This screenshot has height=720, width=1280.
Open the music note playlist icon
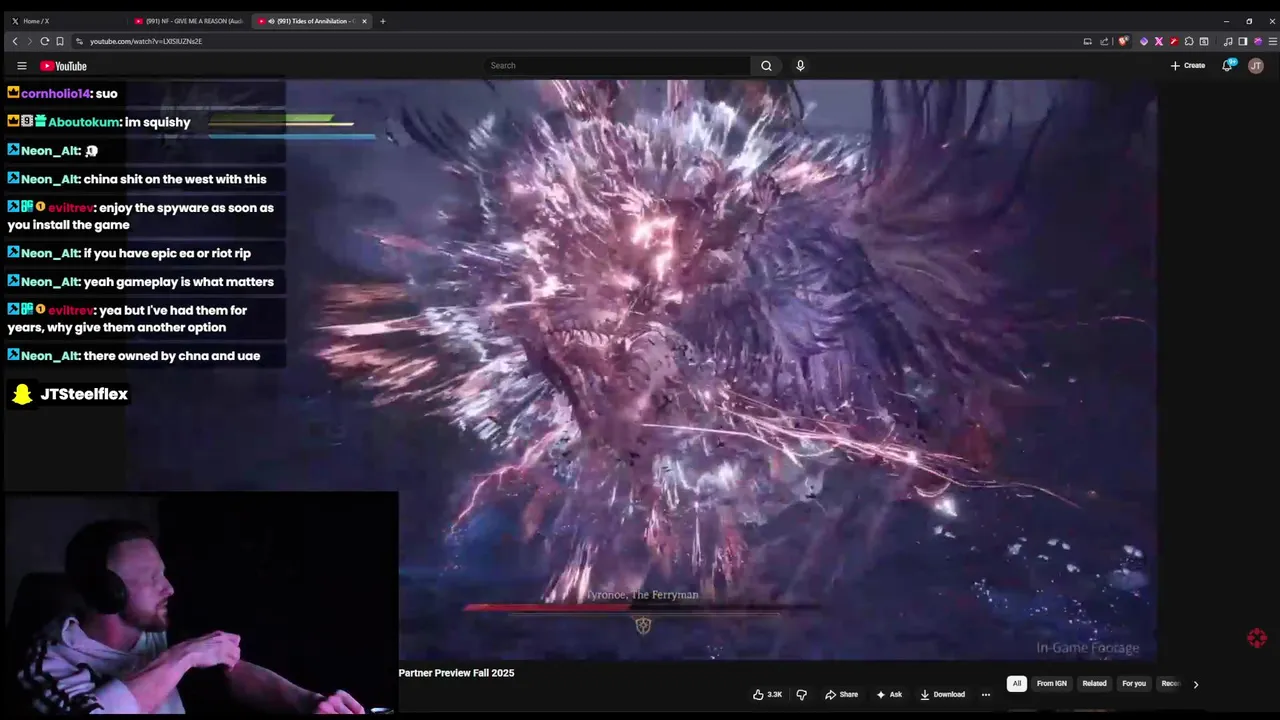coord(1228,41)
